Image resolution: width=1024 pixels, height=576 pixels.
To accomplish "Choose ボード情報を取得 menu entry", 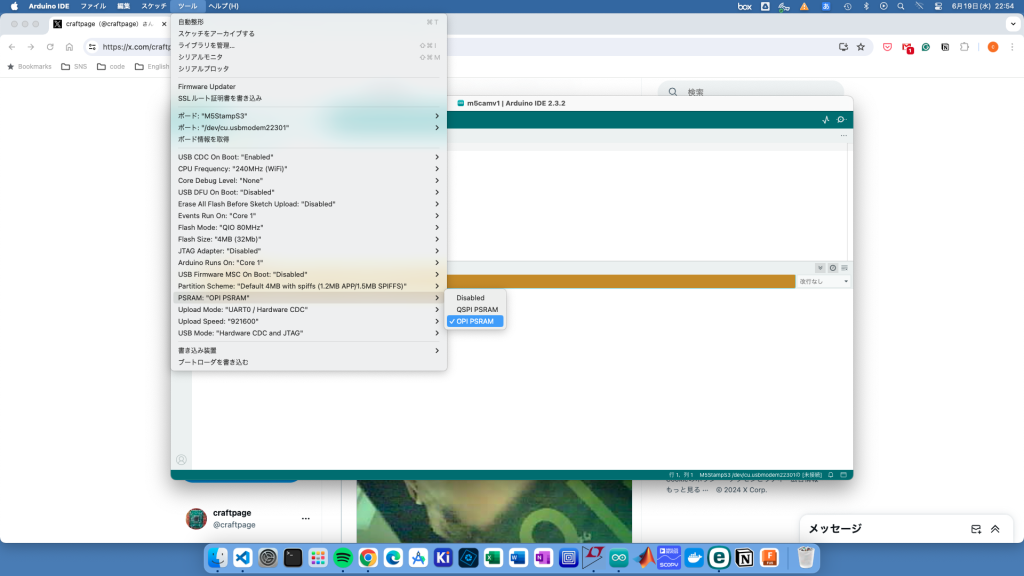I will pyautogui.click(x=309, y=140).
